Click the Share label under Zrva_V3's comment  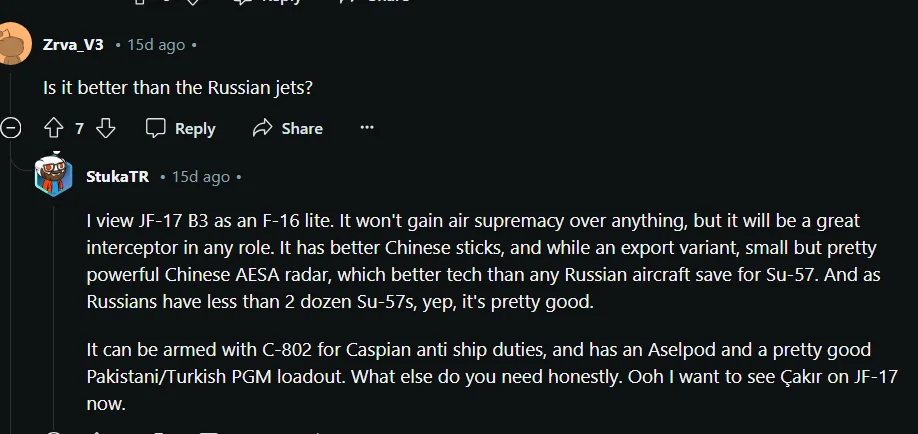301,128
